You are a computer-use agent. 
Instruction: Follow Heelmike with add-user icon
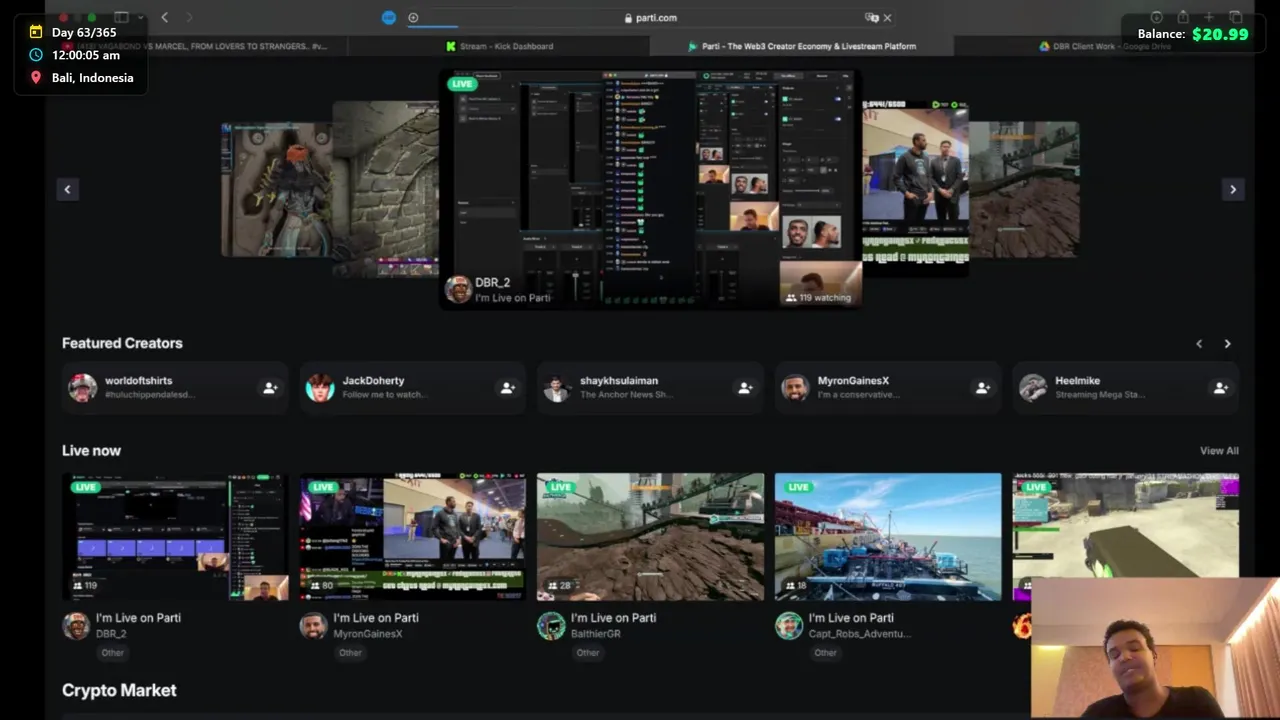pyautogui.click(x=1220, y=388)
